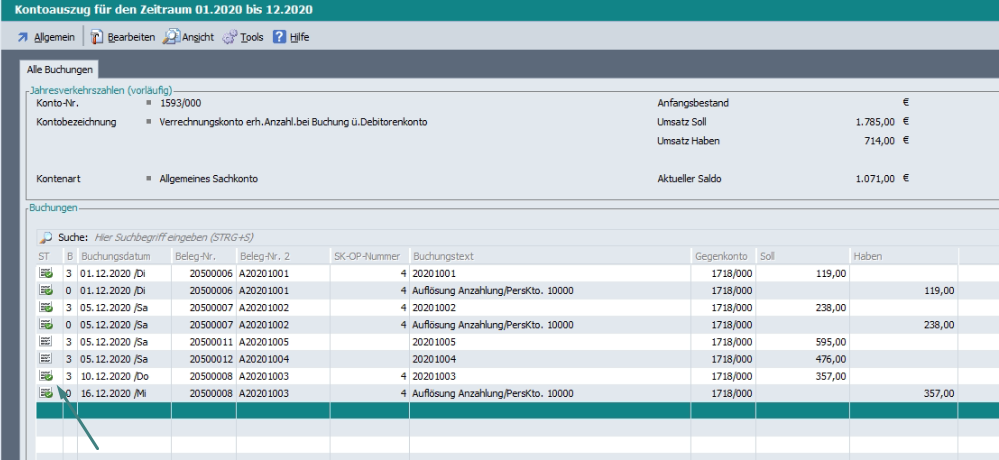Screen dimensions: 999x460
Task: Sort by the Buchungsdatum column header
Action: coord(124,256)
